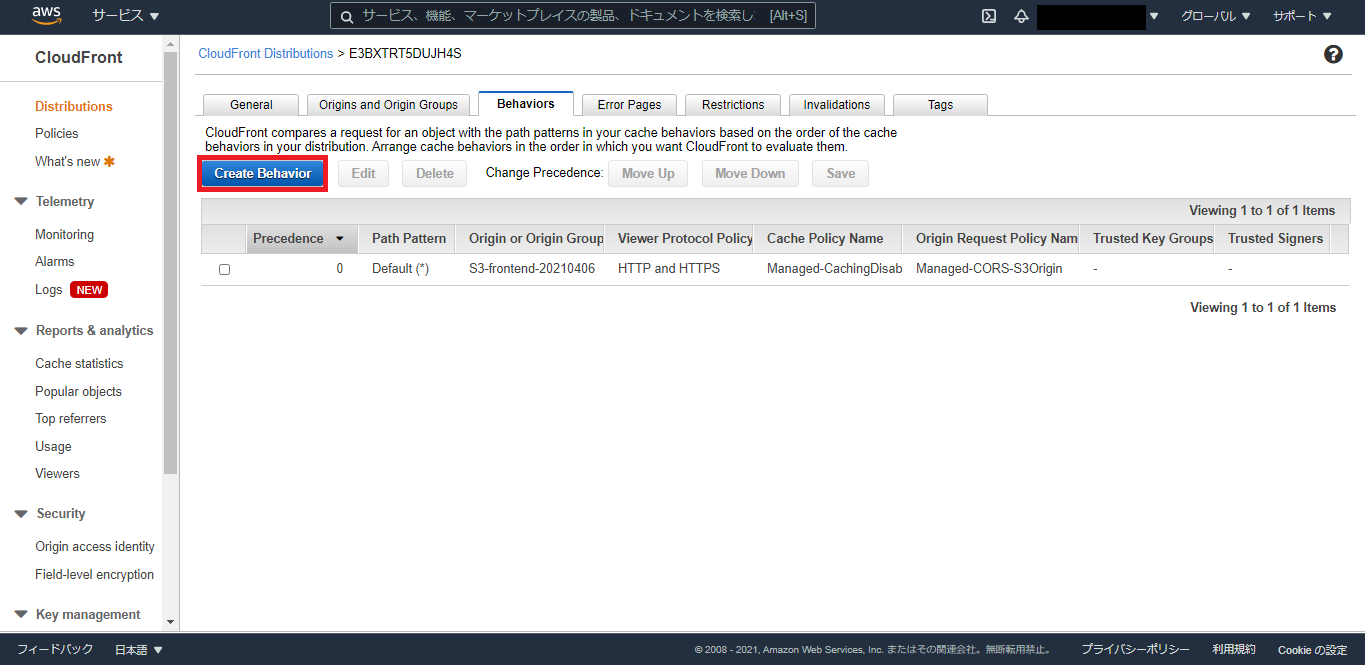Screen dimensions: 1365x665
Task: Click the Path Pattern column header
Action: point(409,239)
